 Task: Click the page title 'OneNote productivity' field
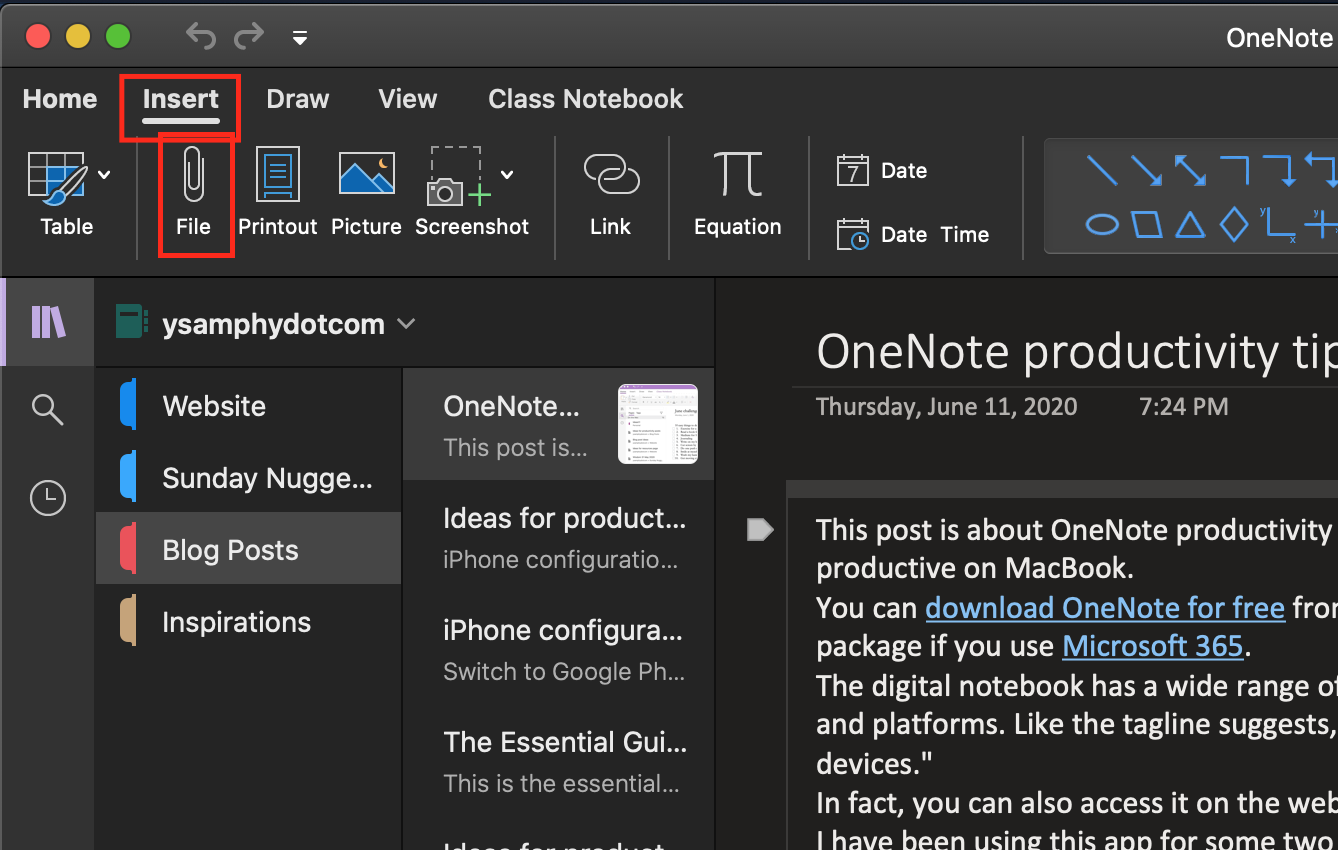1077,351
